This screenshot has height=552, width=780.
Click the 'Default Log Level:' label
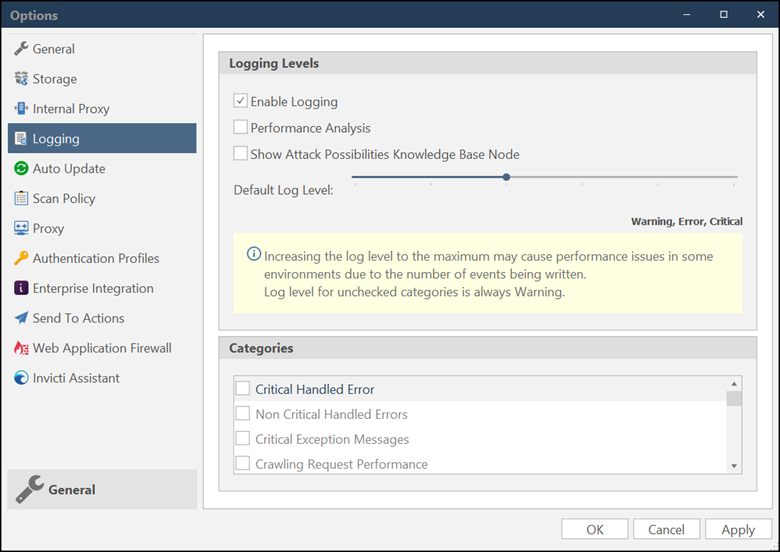tap(284, 190)
